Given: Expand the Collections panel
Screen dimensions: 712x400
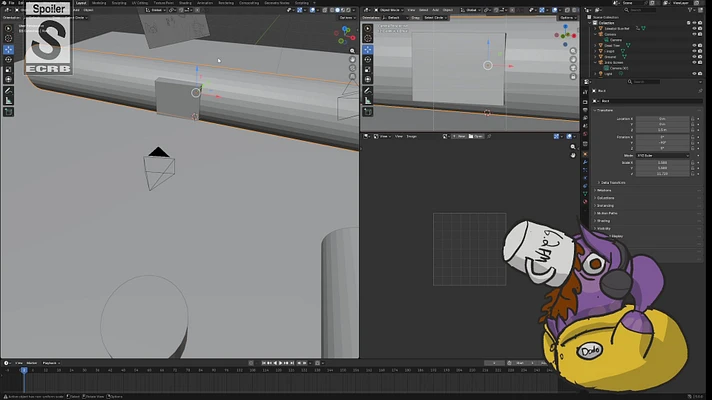Looking at the screenshot, I should point(604,198).
